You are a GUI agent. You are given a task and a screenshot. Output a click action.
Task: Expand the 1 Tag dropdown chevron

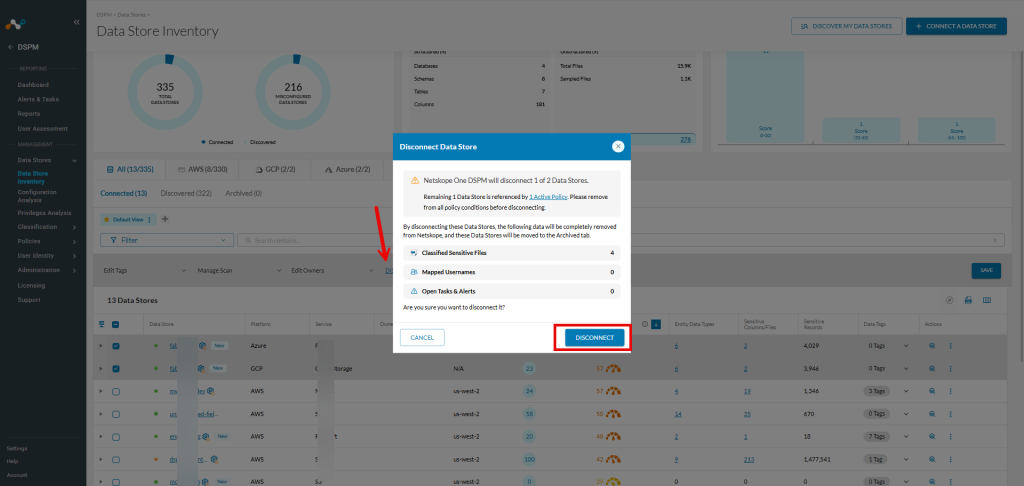pos(906,459)
